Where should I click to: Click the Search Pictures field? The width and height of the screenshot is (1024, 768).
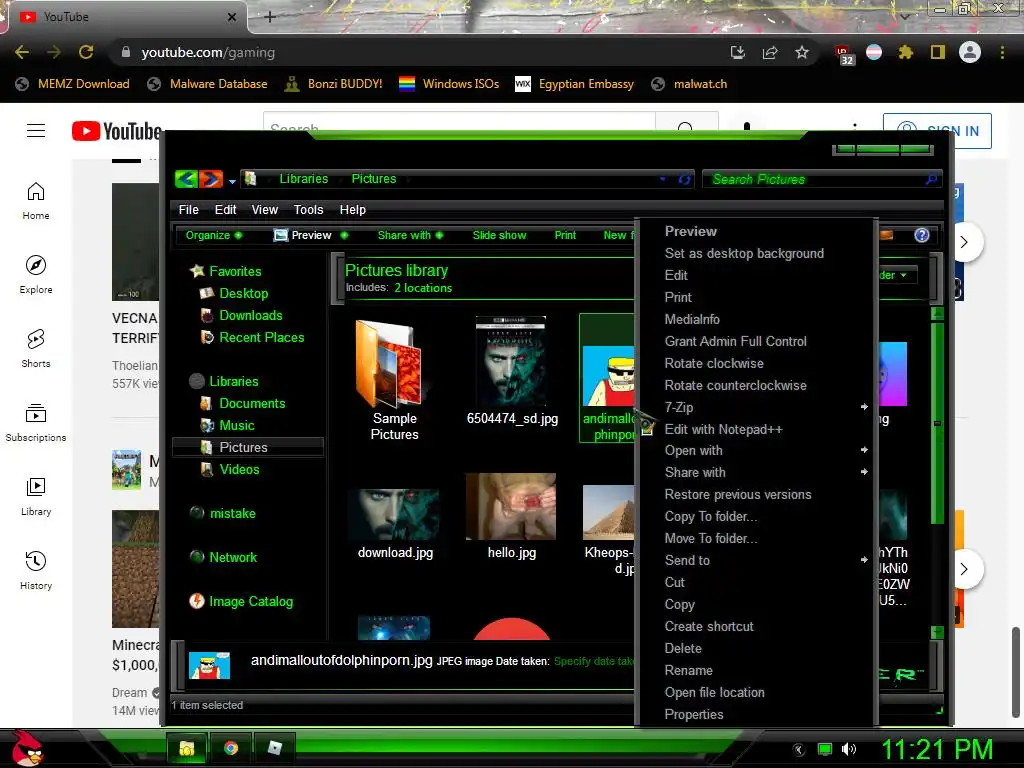pos(821,179)
